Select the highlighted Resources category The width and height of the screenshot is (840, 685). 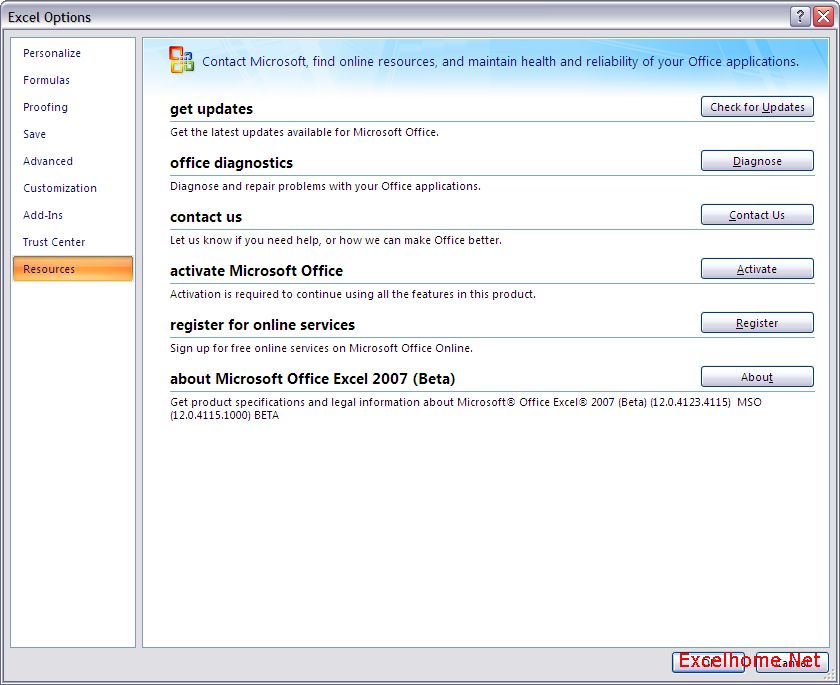pos(73,269)
